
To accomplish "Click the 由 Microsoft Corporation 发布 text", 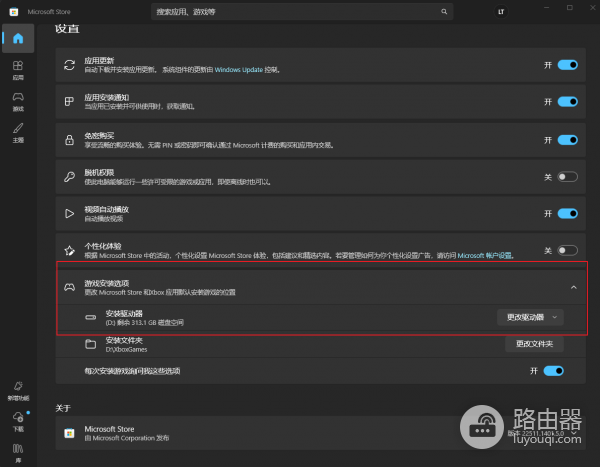I will coord(127,438).
